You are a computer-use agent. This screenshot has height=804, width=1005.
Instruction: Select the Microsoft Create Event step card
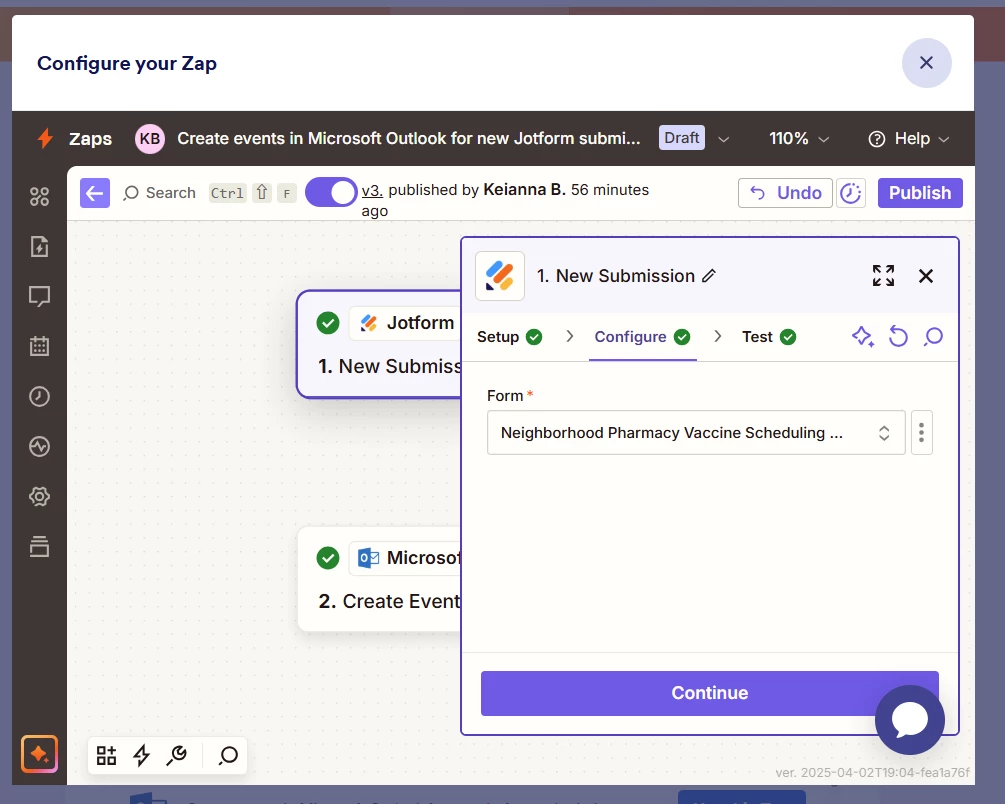(380, 579)
